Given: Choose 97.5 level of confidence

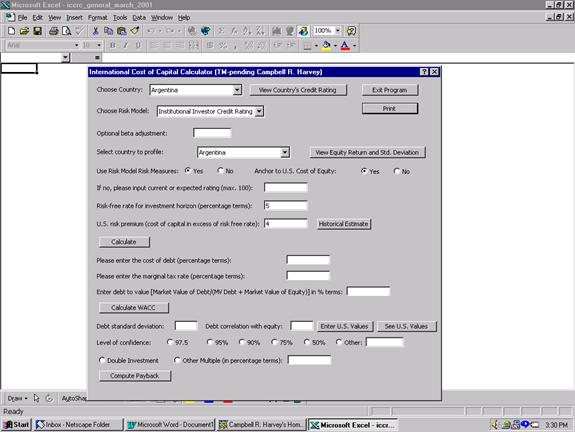Looking at the screenshot, I should click(169, 342).
